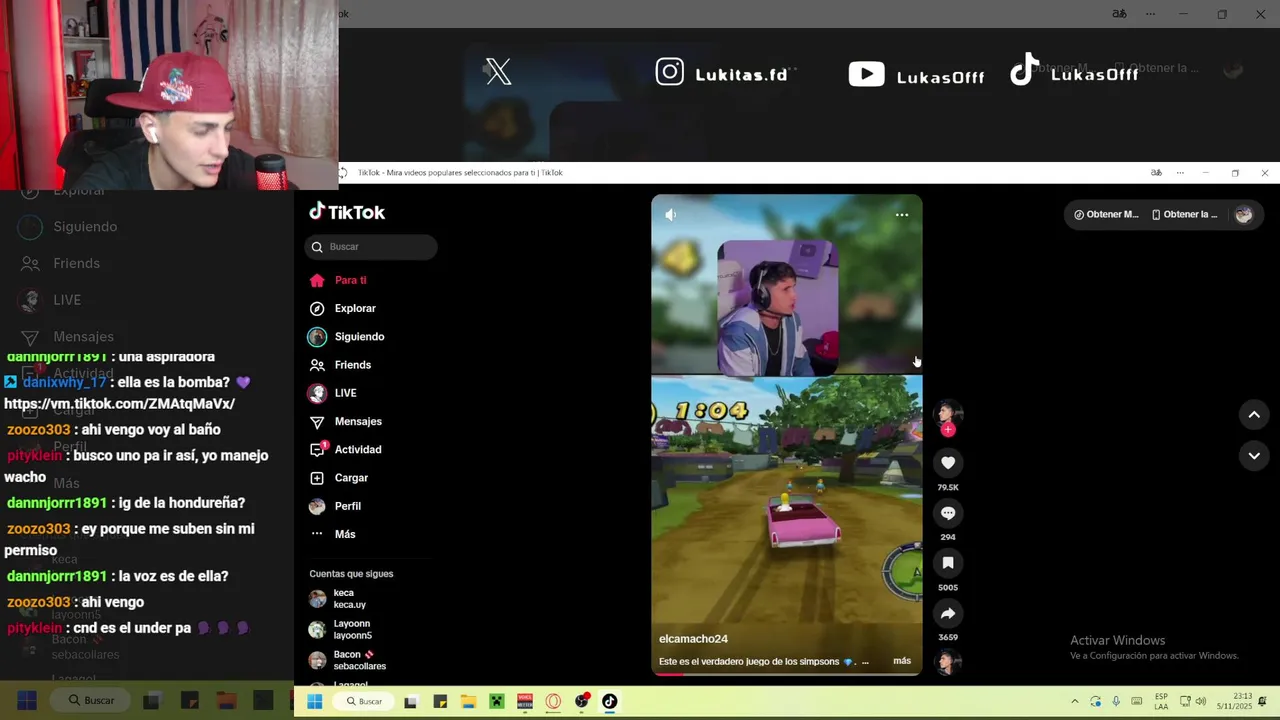Click the video progress bar at bottom
1280x720 pixels.
point(787,674)
